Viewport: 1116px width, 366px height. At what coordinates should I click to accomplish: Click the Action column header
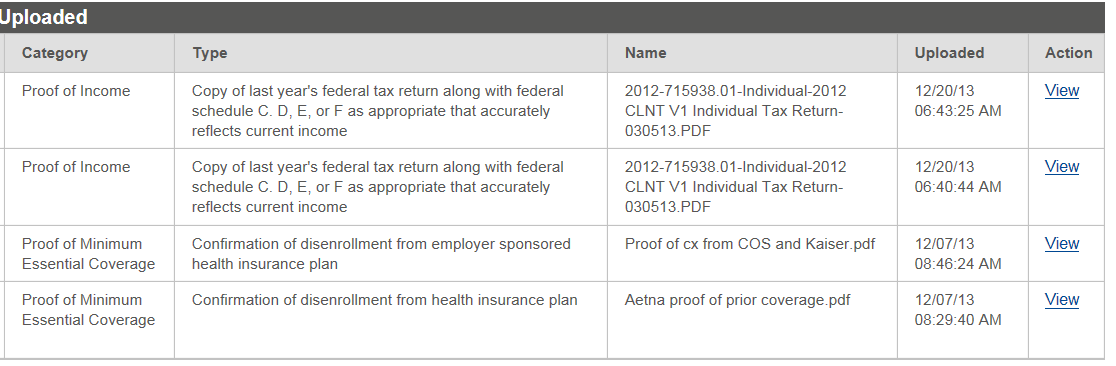(x=1068, y=53)
